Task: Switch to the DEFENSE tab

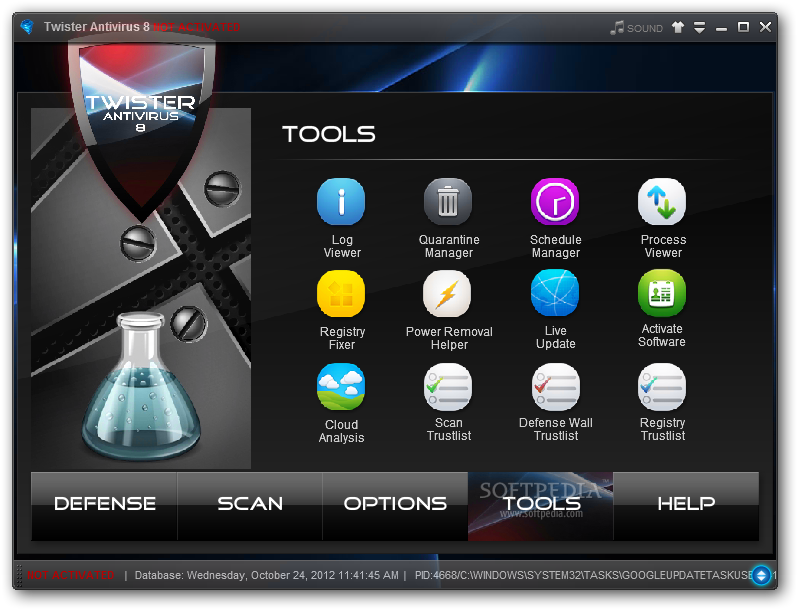Action: pos(104,506)
